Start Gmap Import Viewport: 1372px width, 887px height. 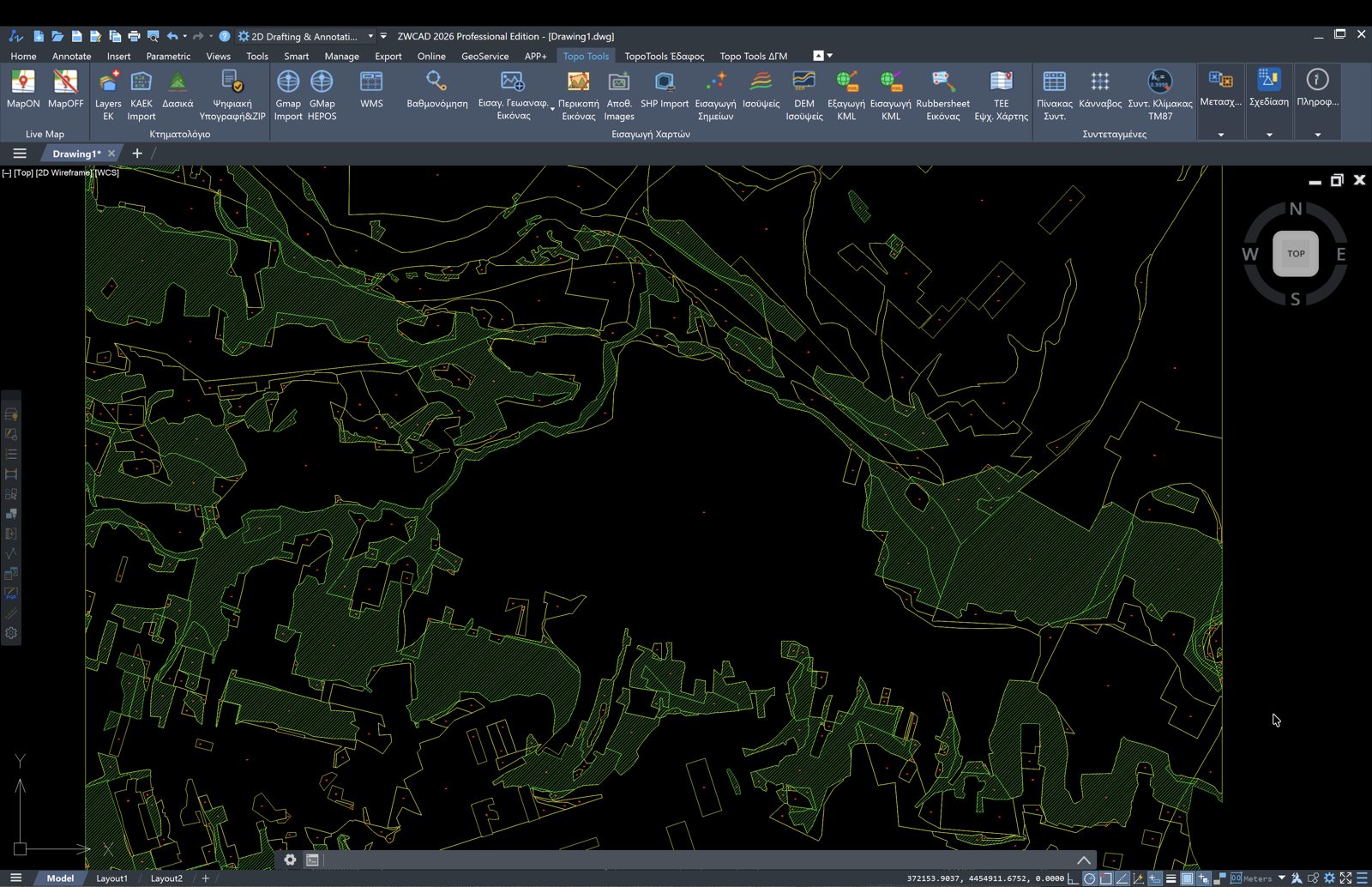coord(288,95)
